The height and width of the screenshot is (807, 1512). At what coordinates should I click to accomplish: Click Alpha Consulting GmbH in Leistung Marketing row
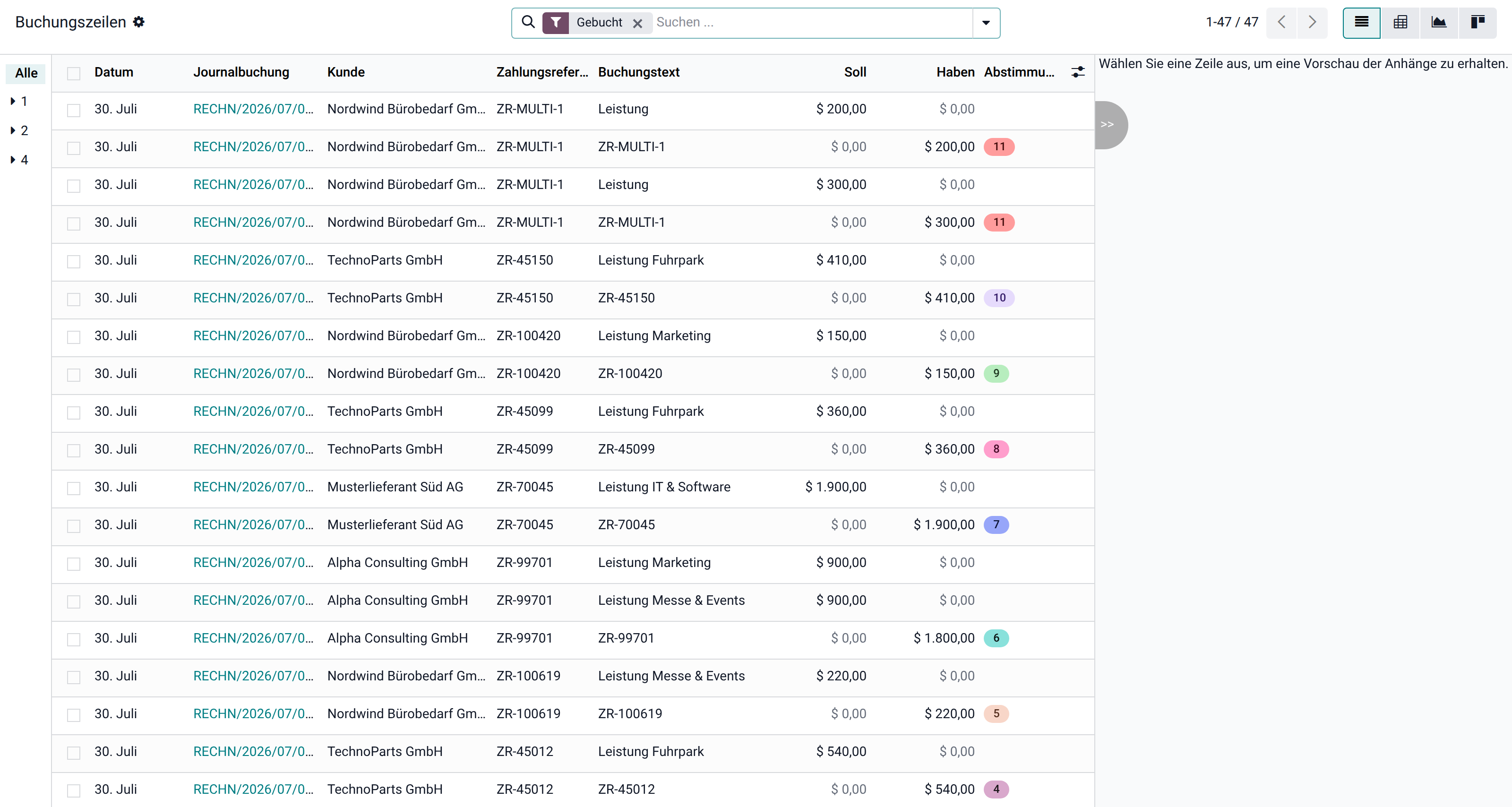click(397, 563)
